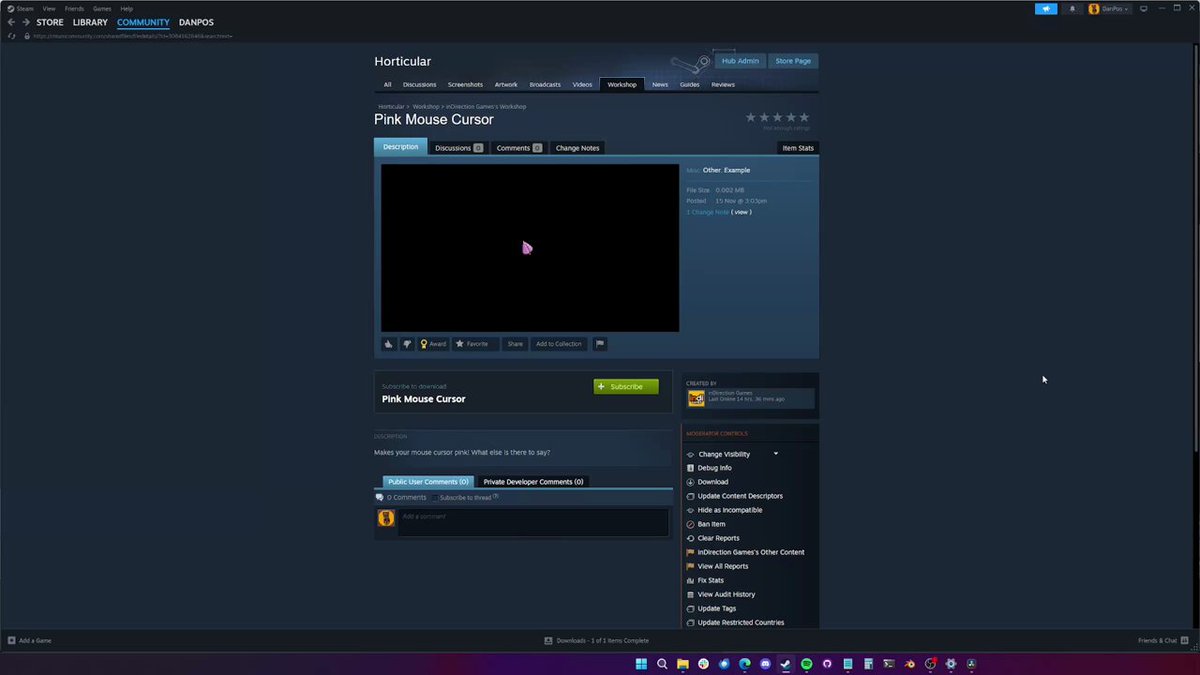Image resolution: width=1200 pixels, height=675 pixels.
Task: Reload the page in Steam
Action: [x=12, y=36]
